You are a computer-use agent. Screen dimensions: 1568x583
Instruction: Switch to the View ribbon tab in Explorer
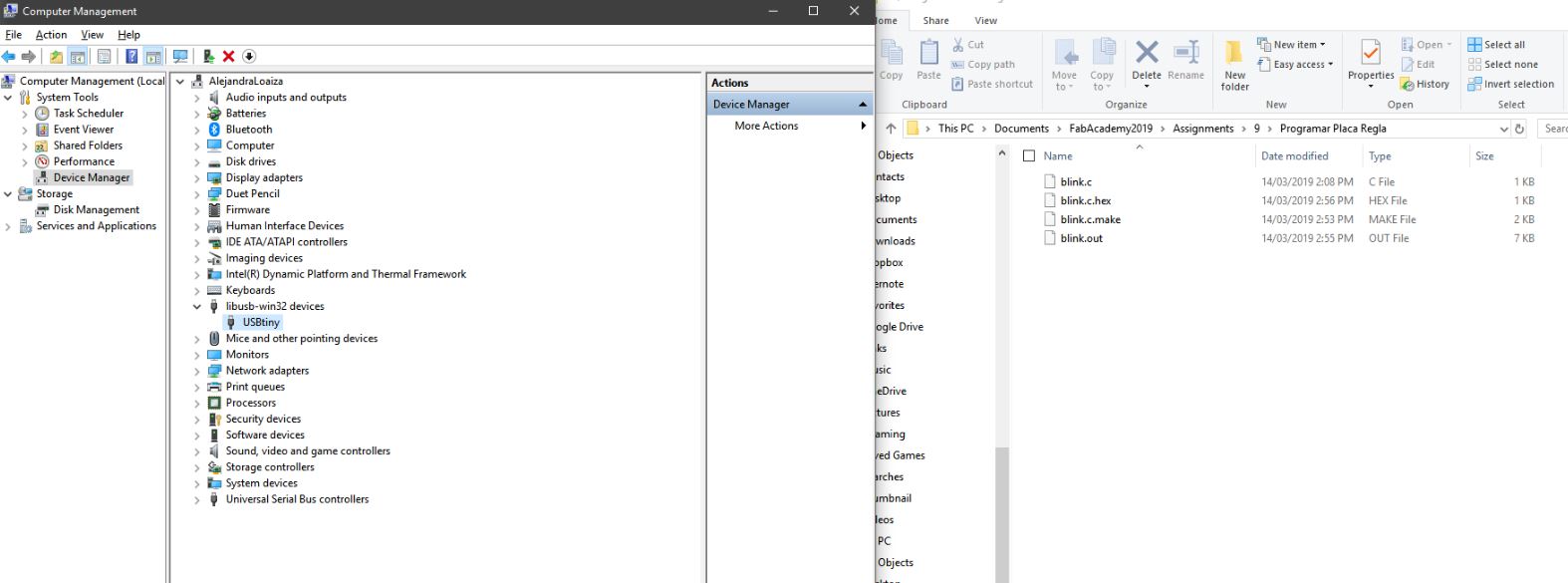tap(986, 20)
